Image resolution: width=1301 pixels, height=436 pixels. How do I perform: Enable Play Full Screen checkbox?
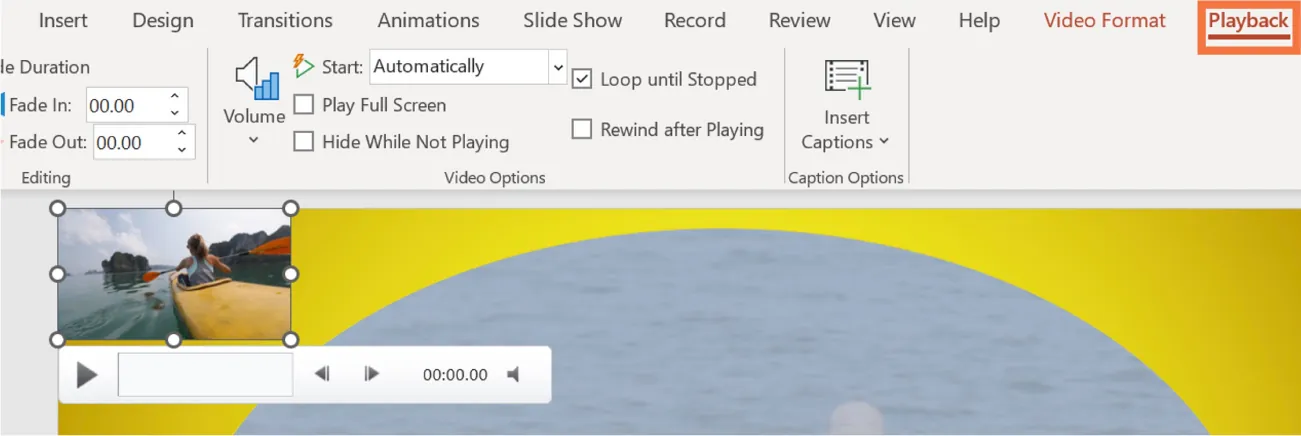304,105
